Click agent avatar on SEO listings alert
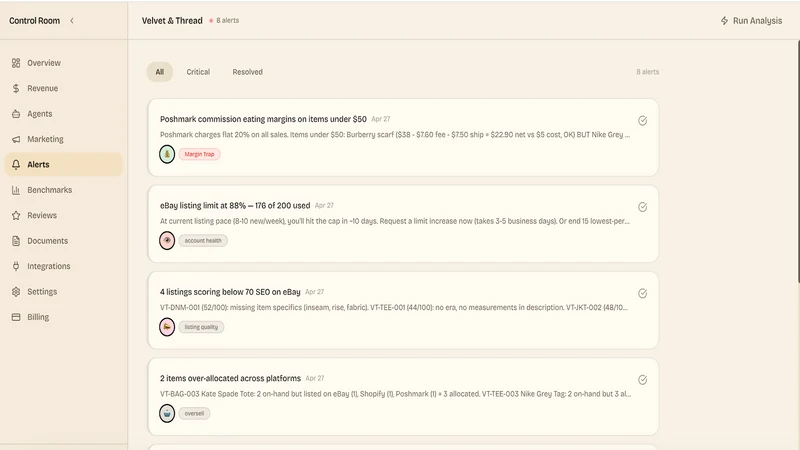This screenshot has height=450, width=800. pos(167,327)
